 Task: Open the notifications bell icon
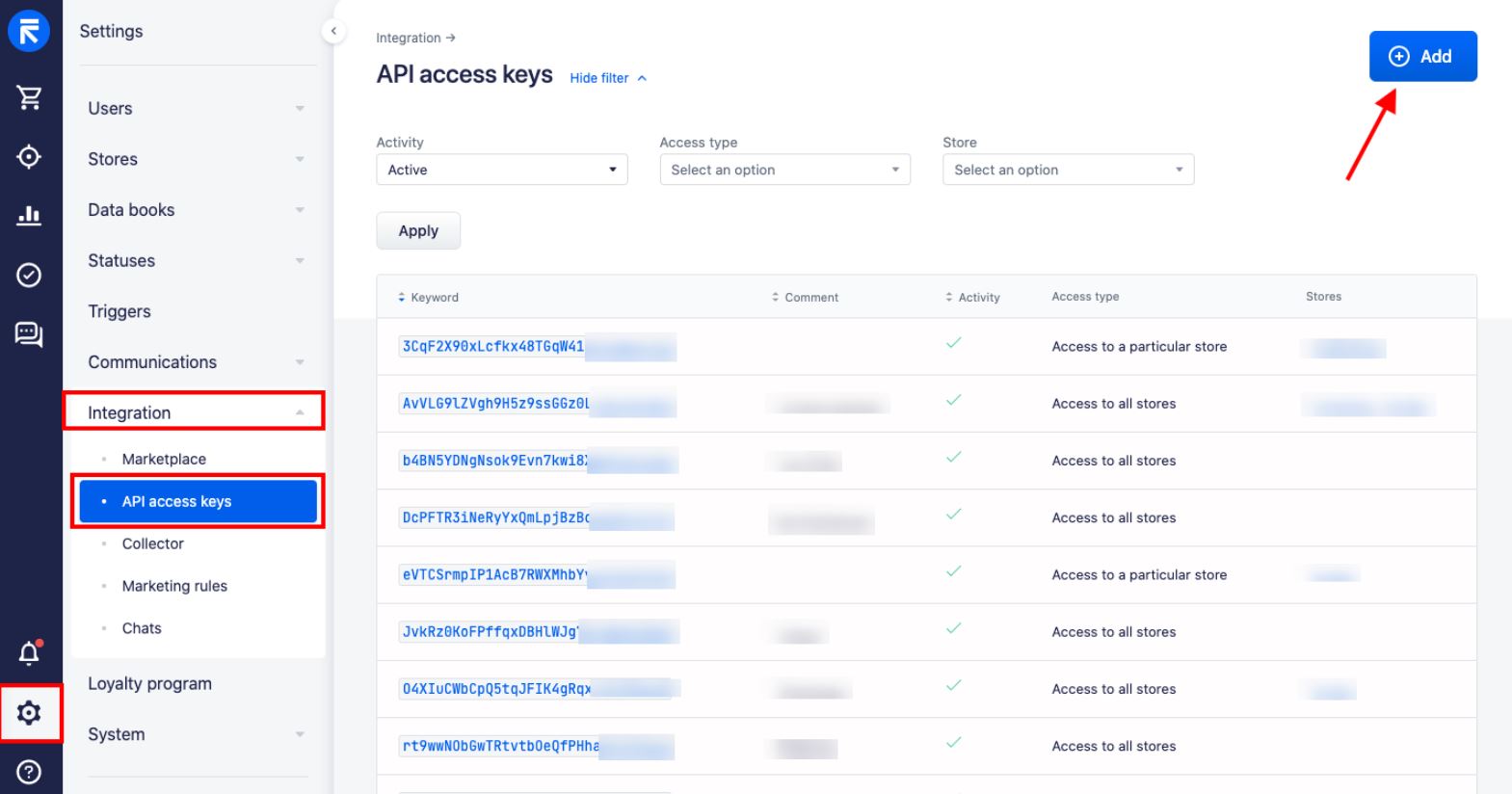tap(29, 653)
